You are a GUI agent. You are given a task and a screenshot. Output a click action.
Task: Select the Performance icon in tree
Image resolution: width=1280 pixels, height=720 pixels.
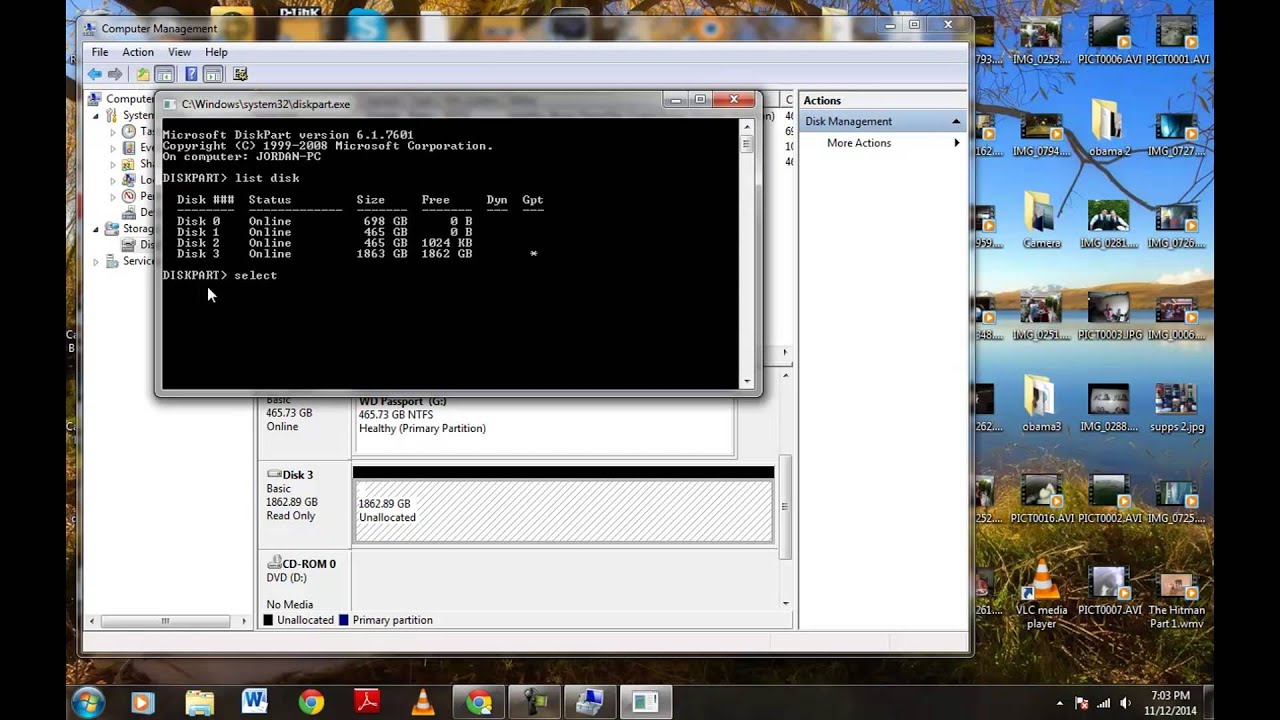point(128,196)
